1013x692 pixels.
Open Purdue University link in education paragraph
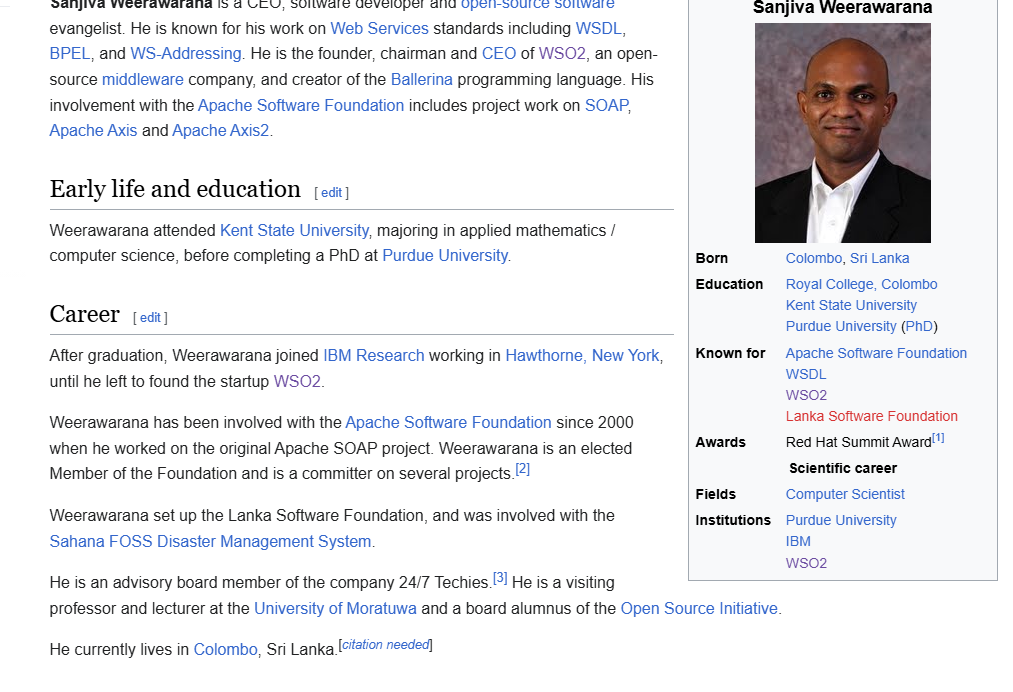(445, 256)
